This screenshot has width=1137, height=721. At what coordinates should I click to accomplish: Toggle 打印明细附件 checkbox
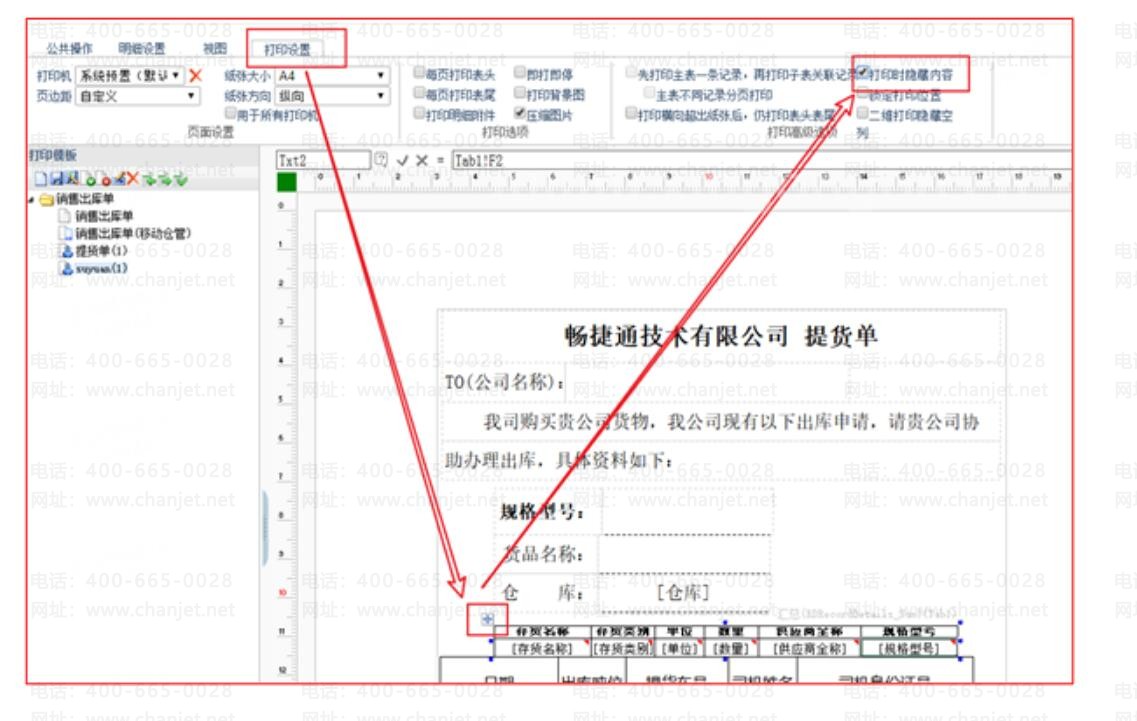(419, 113)
